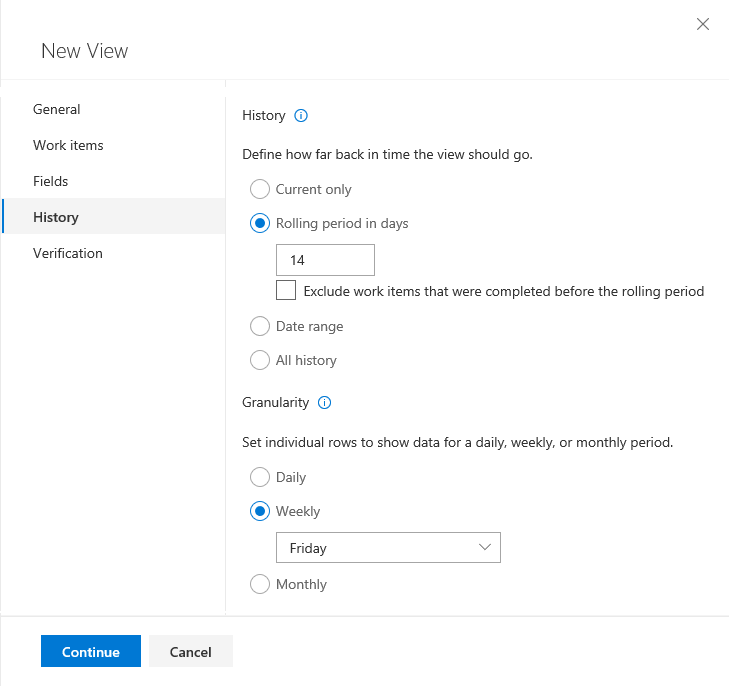Switch to Work items tab
The image size is (729, 686).
pyautogui.click(x=113, y=145)
